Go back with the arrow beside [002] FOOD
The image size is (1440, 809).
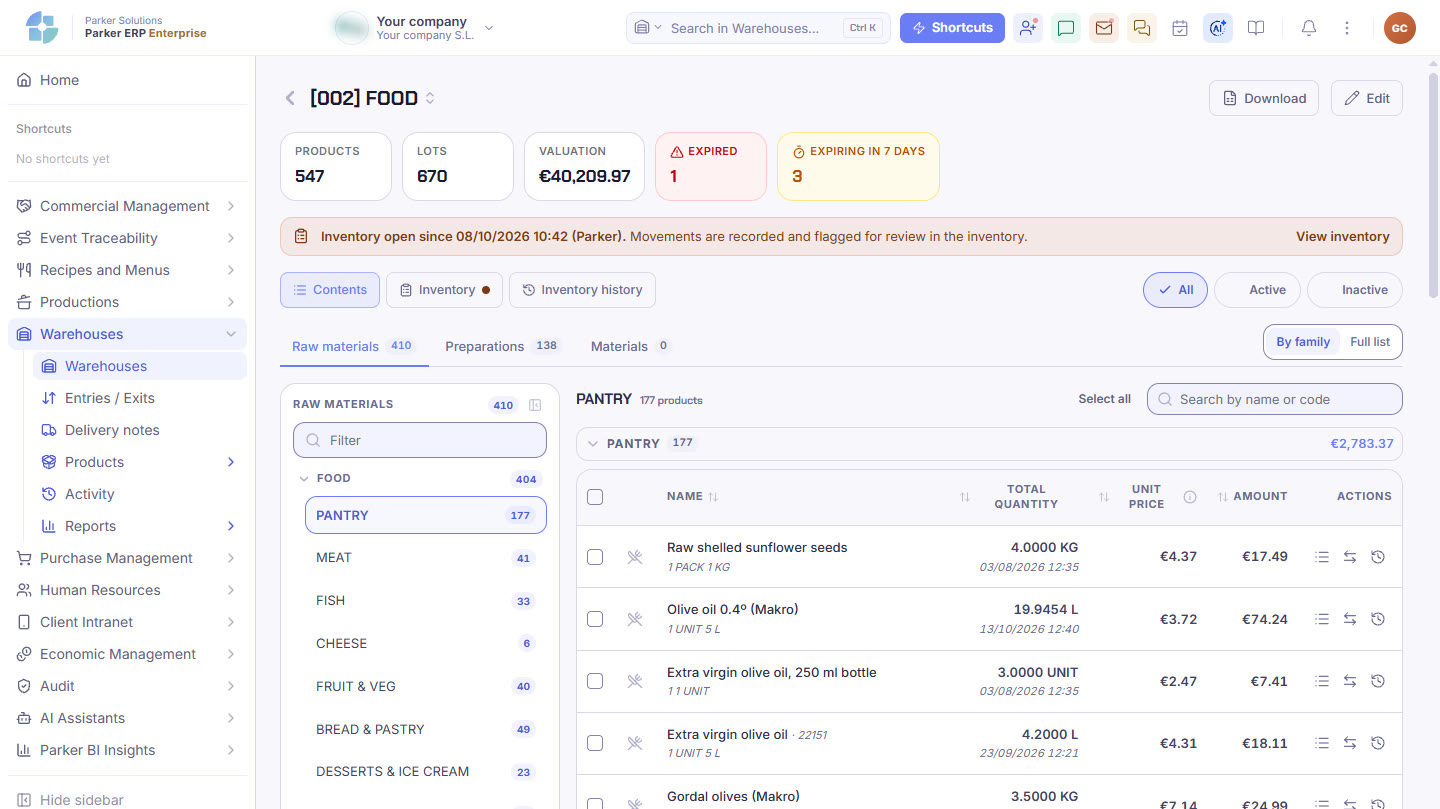tap(290, 98)
